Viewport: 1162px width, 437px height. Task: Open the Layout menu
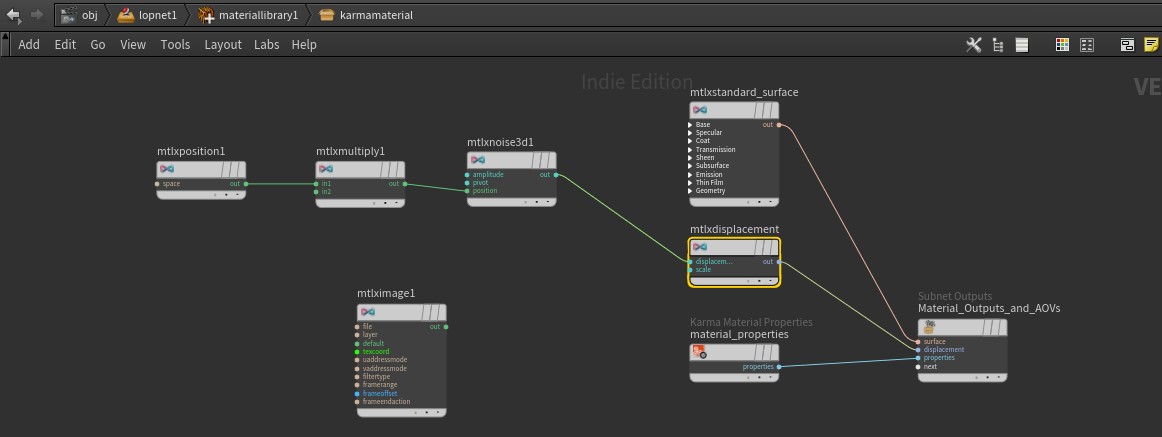(x=223, y=44)
